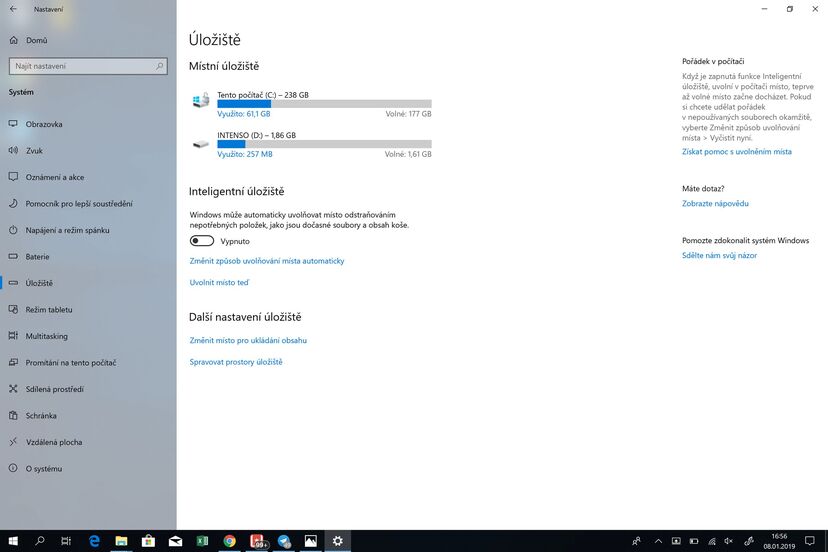Open Microsoft Store from the taskbar
Image resolution: width=828 pixels, height=552 pixels.
point(148,541)
